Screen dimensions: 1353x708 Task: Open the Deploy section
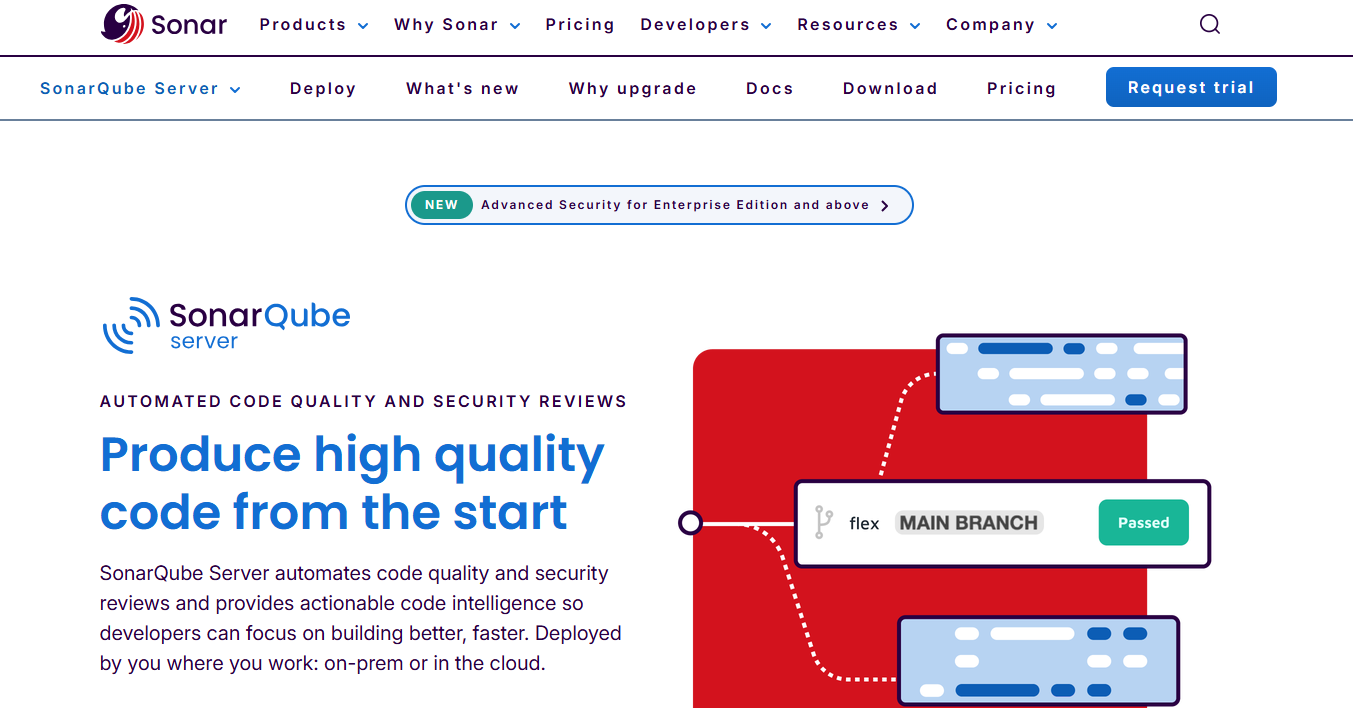pyautogui.click(x=323, y=89)
